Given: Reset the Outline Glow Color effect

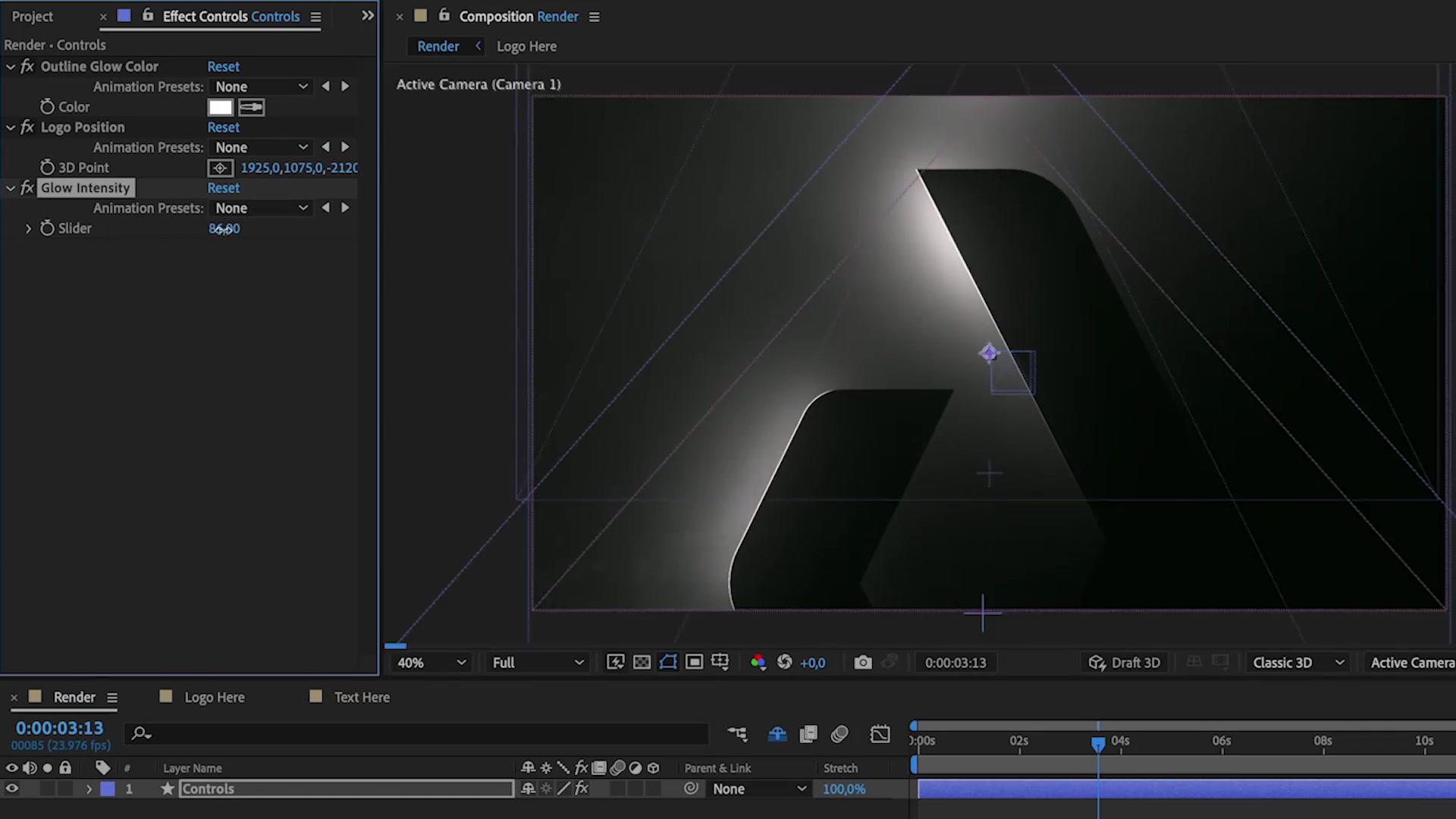Looking at the screenshot, I should [x=223, y=67].
